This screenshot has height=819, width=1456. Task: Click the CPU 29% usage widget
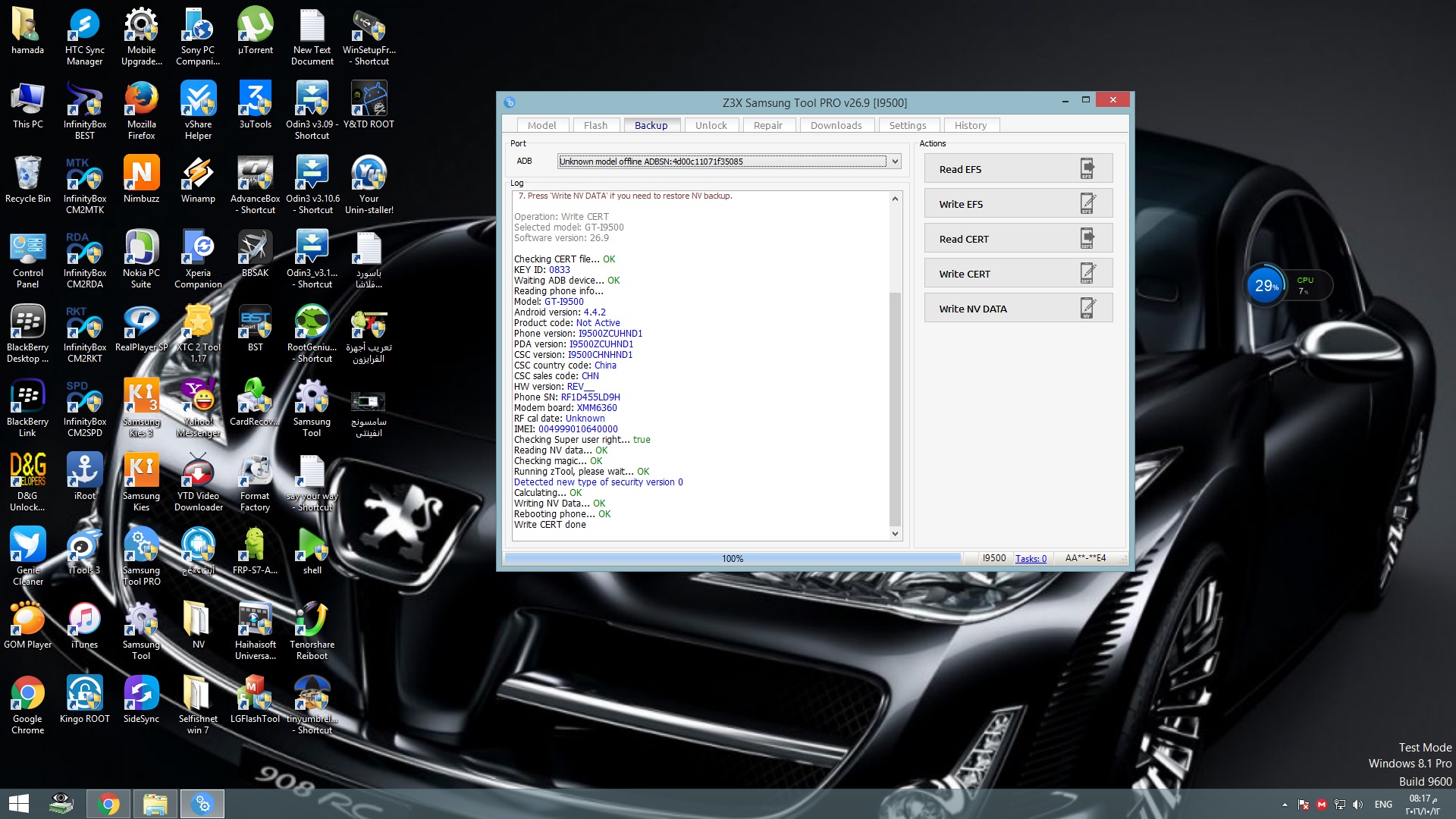(x=1288, y=286)
